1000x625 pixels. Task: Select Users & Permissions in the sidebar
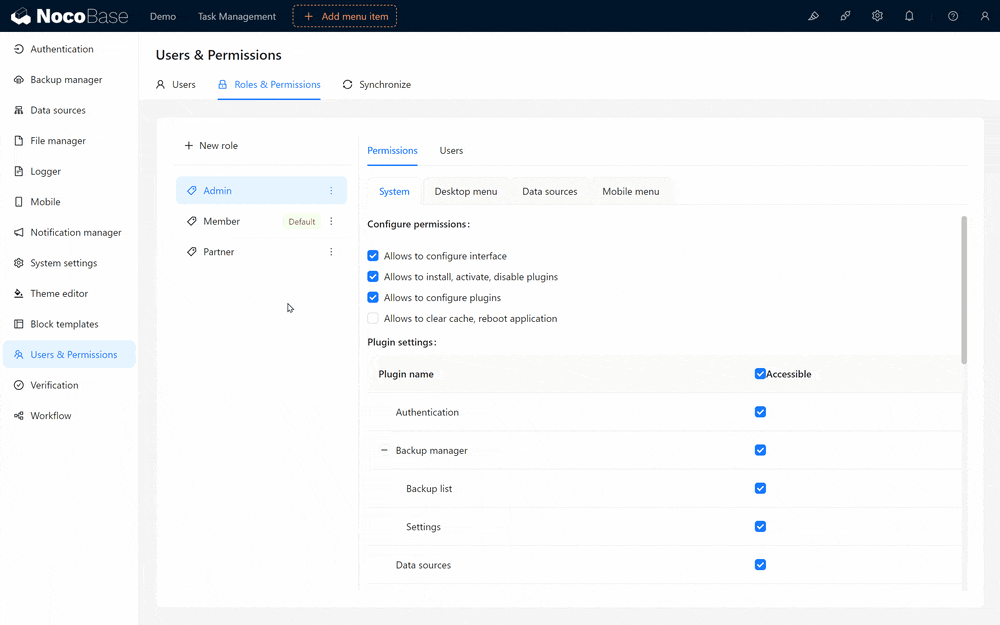pyautogui.click(x=70, y=355)
